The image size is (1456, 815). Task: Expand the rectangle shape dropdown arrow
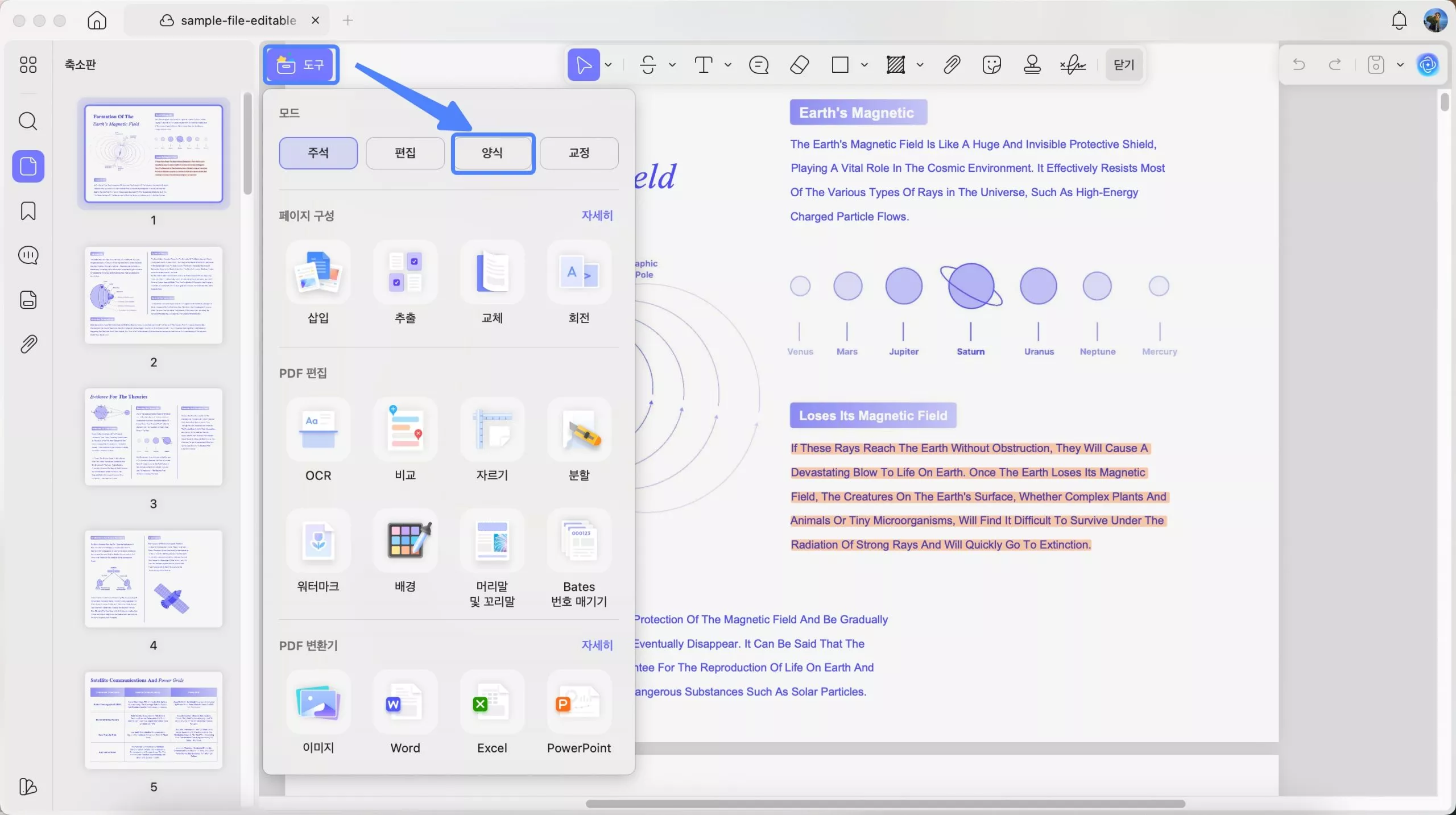tap(864, 65)
